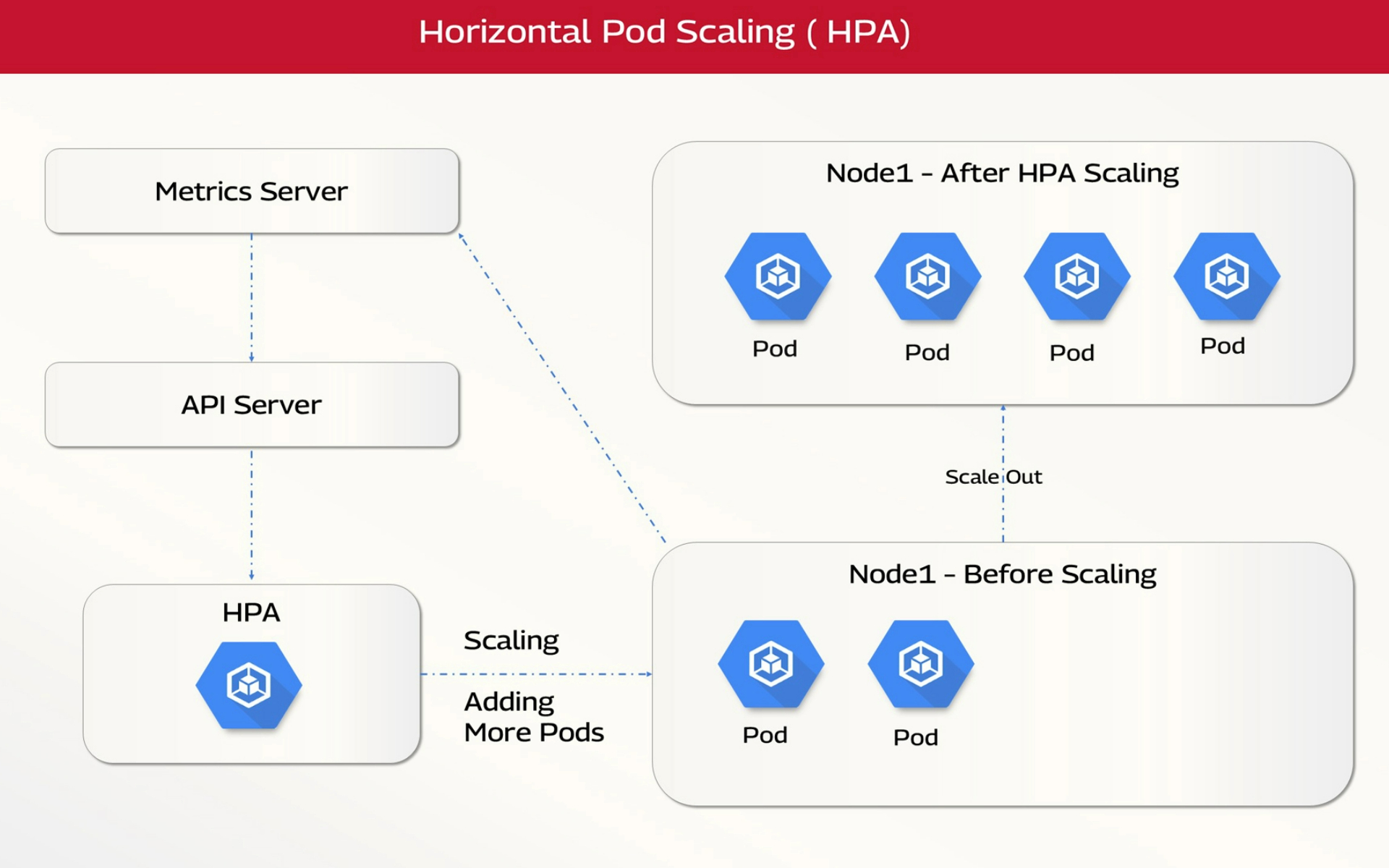Click first 'Pod' label in After HPA Scaling node
Screen dimensions: 1389x868
pyautogui.click(x=775, y=349)
